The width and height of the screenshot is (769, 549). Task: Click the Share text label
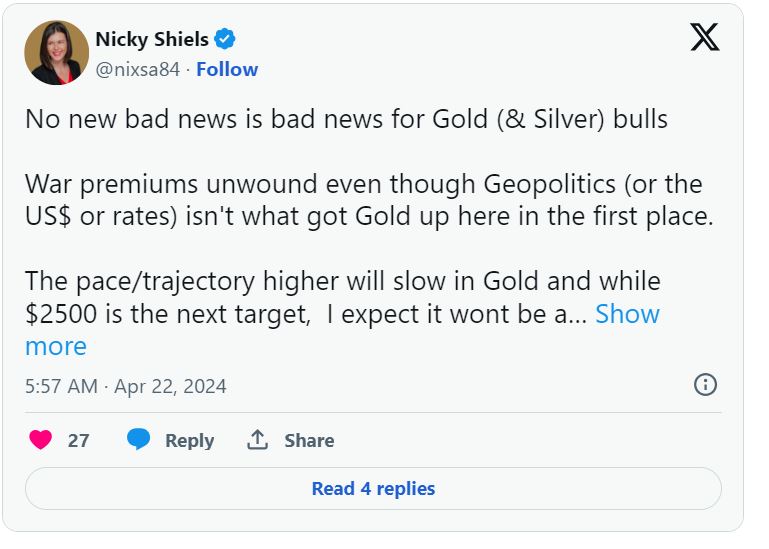pyautogui.click(x=309, y=440)
